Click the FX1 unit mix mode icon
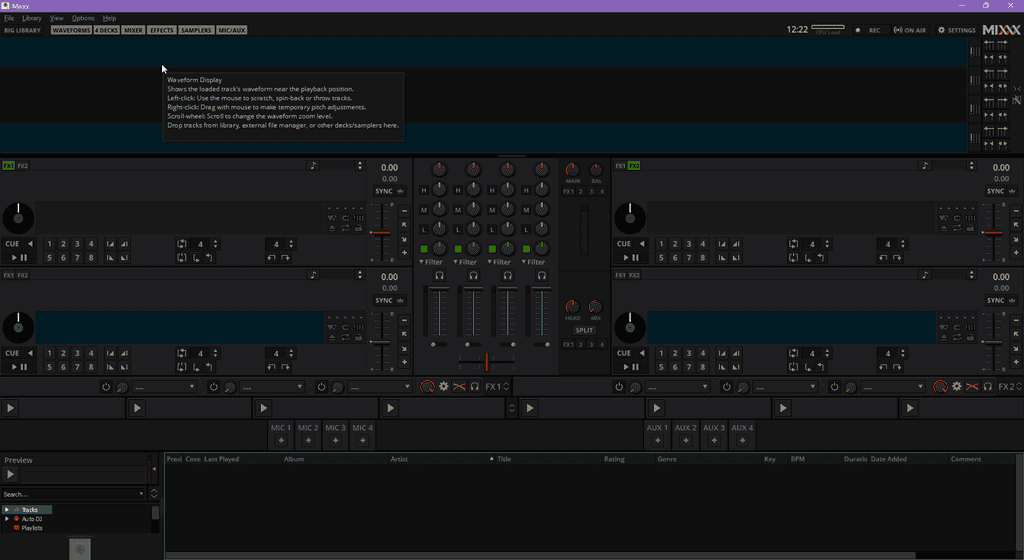This screenshot has height=560, width=1024. point(459,386)
